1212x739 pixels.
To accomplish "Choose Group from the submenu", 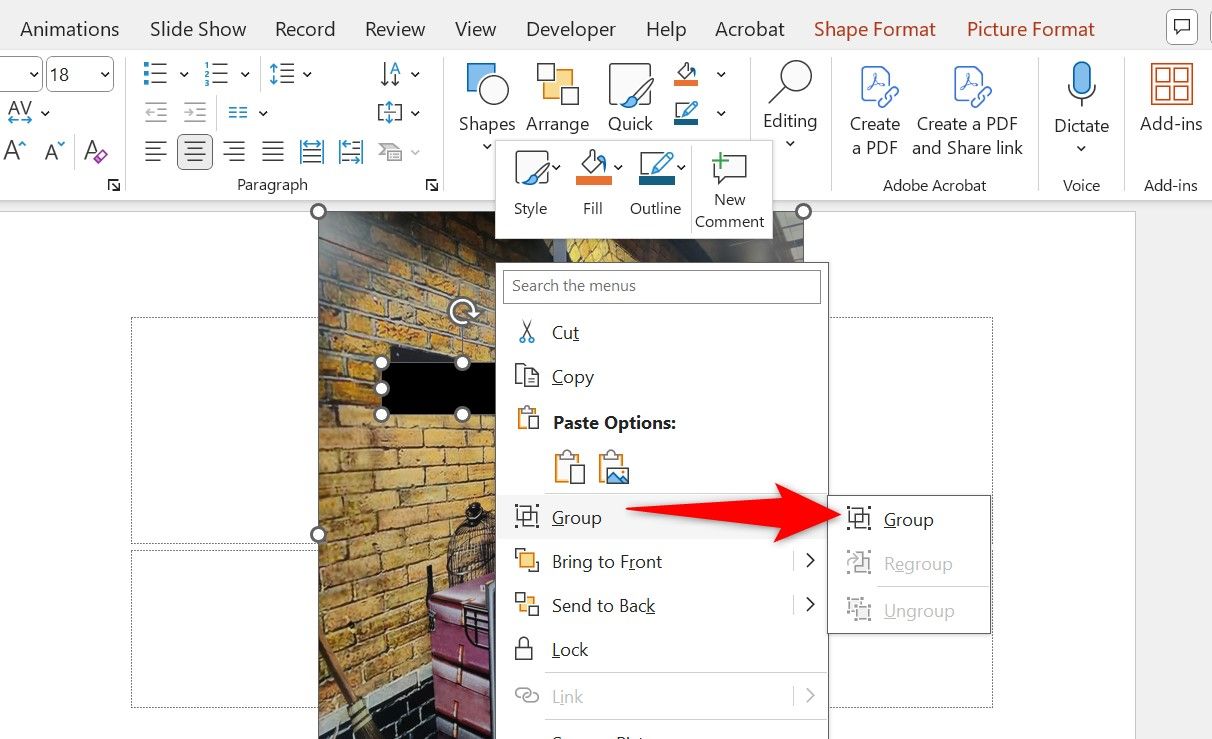I will coord(908,519).
